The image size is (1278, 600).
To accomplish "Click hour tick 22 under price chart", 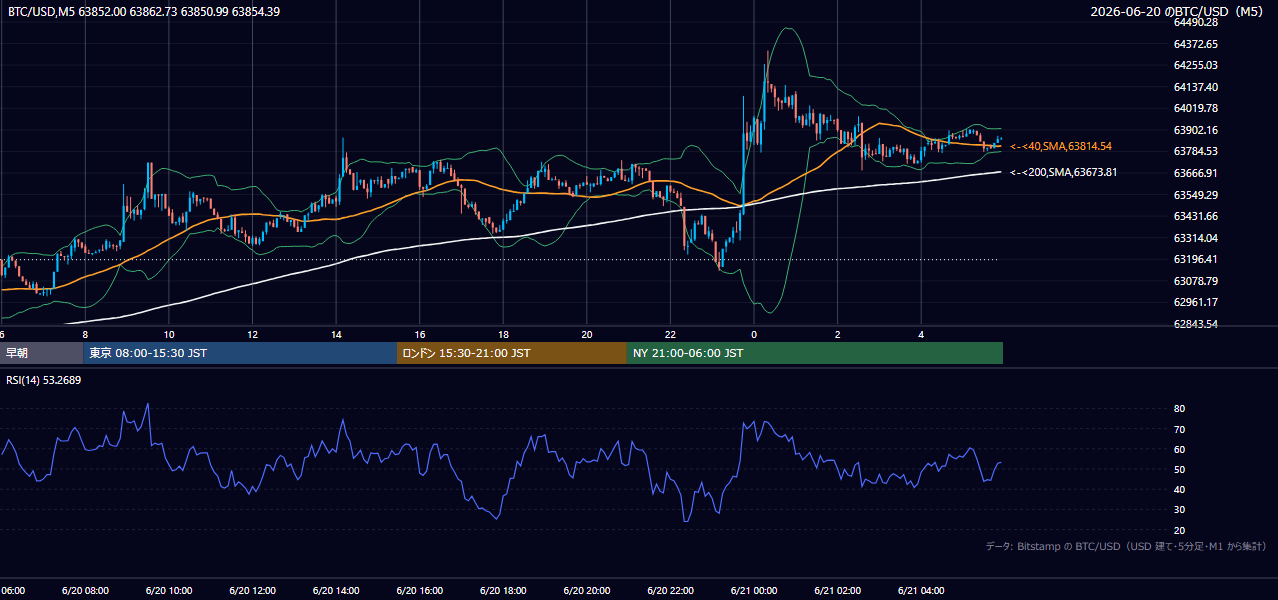I will (x=671, y=335).
